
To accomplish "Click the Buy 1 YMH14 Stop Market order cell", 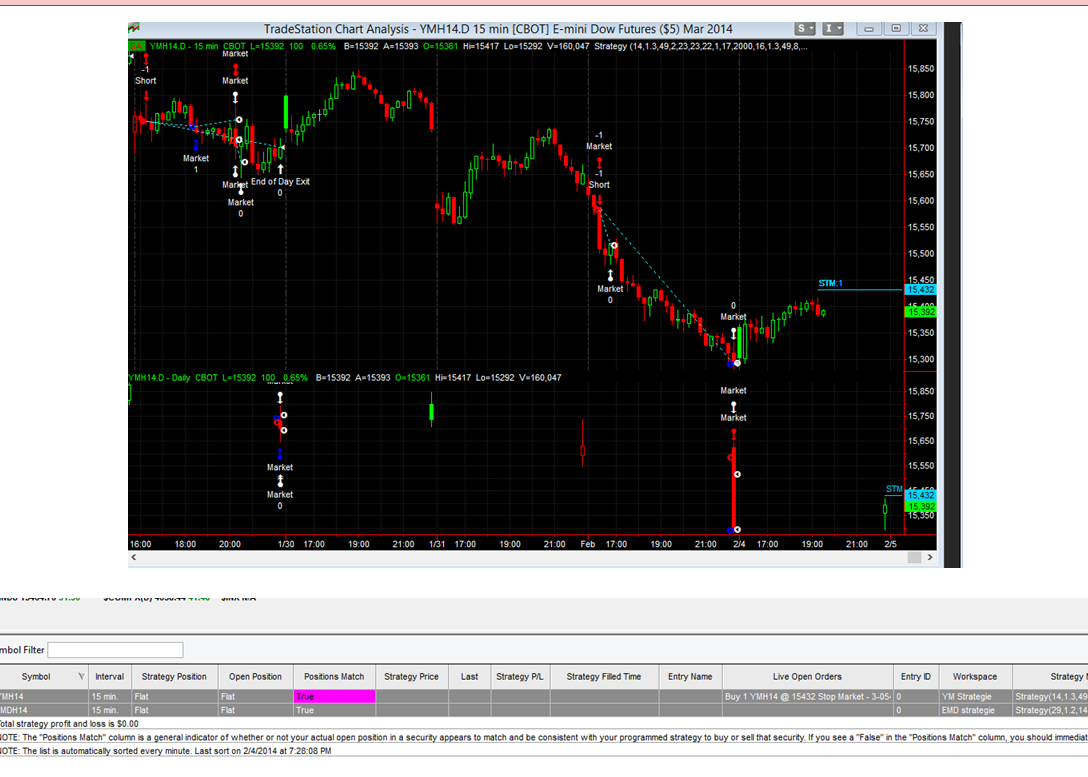I will pos(808,697).
